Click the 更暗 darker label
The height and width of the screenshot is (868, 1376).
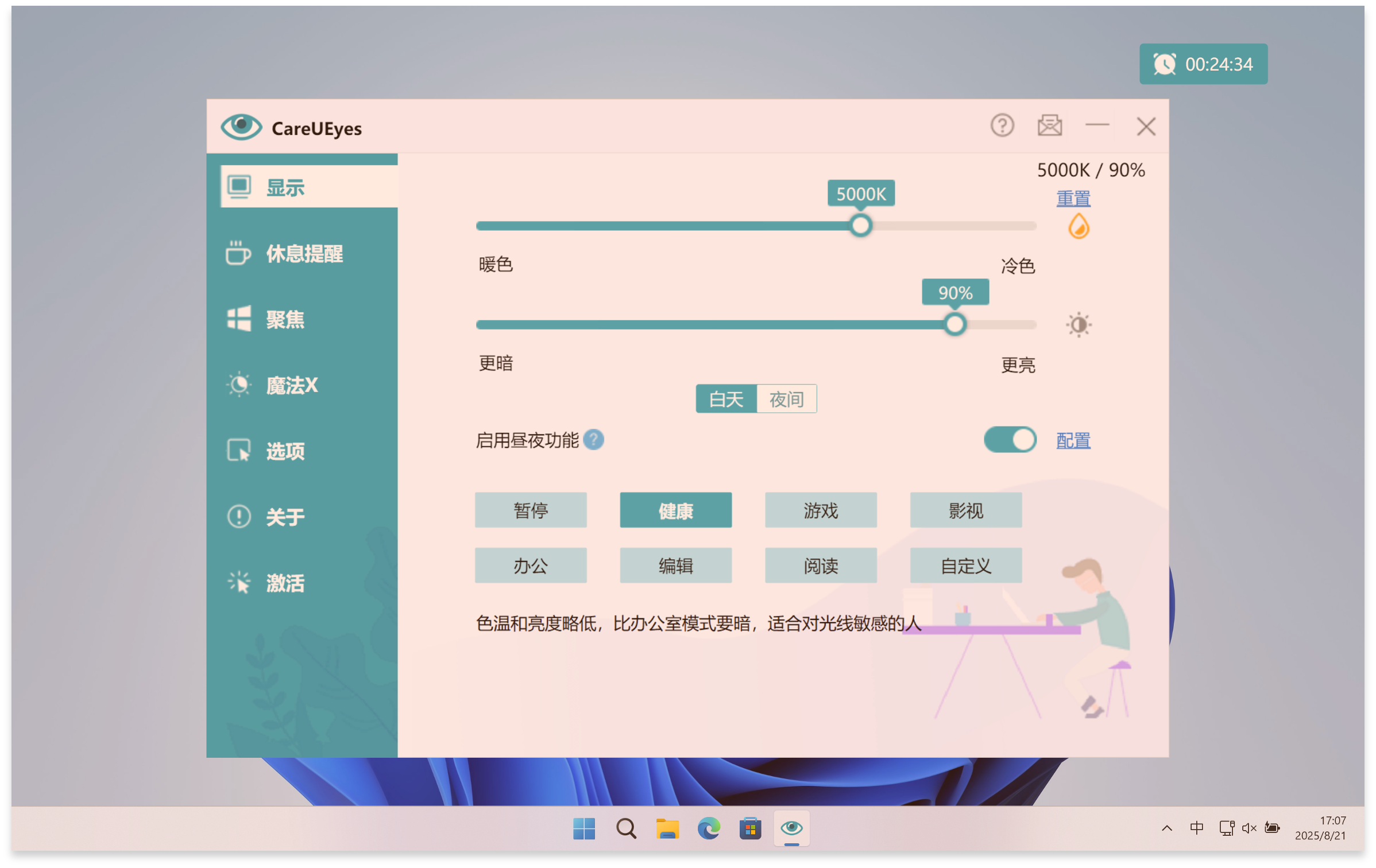tap(496, 363)
